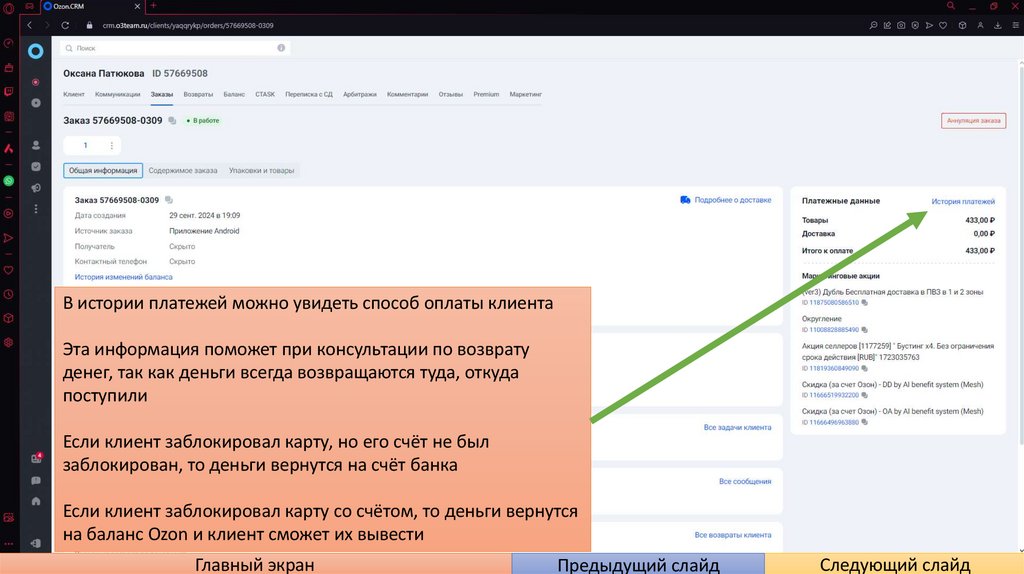Copy order number next to header Заказ 57669508-0309

click(x=172, y=121)
